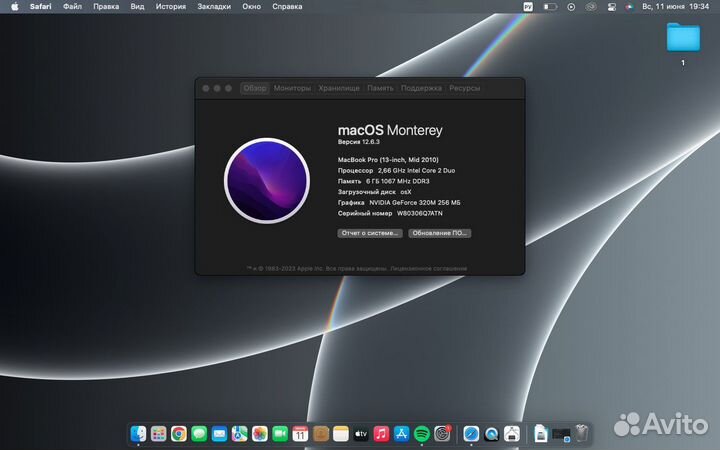Click the 2,66 GHz Intel Core 2 Duo value
The image size is (720, 450).
click(416, 170)
